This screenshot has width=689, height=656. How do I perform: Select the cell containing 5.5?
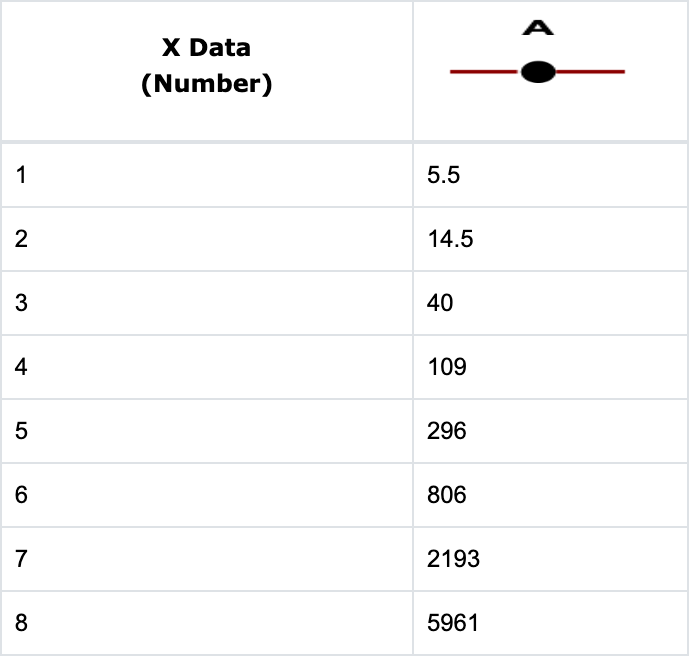pyautogui.click(x=444, y=175)
